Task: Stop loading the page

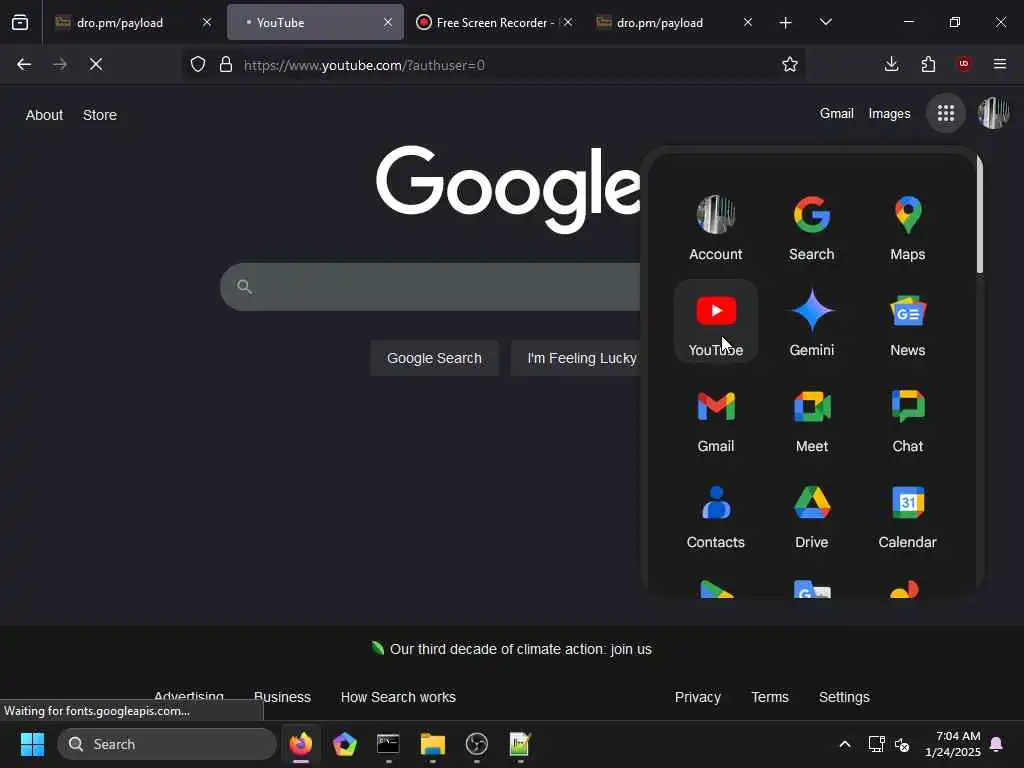Action: 96,64
